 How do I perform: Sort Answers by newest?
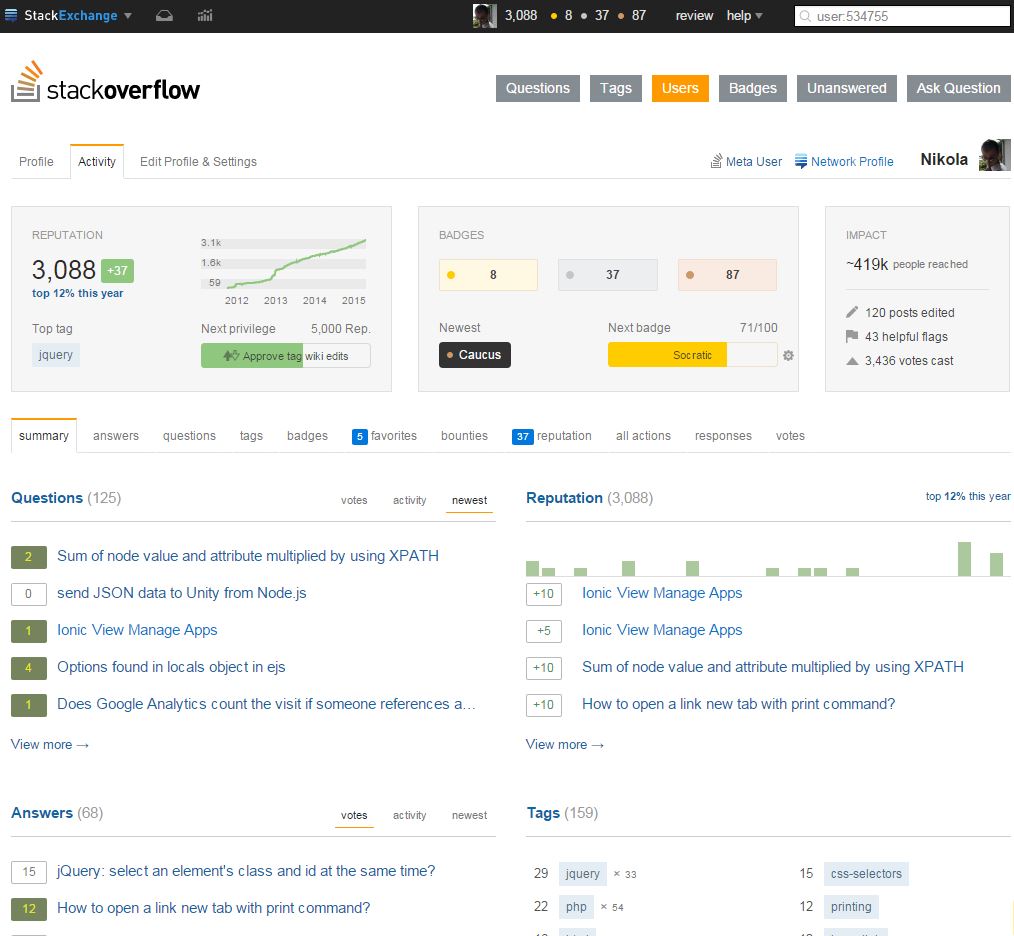click(x=469, y=815)
